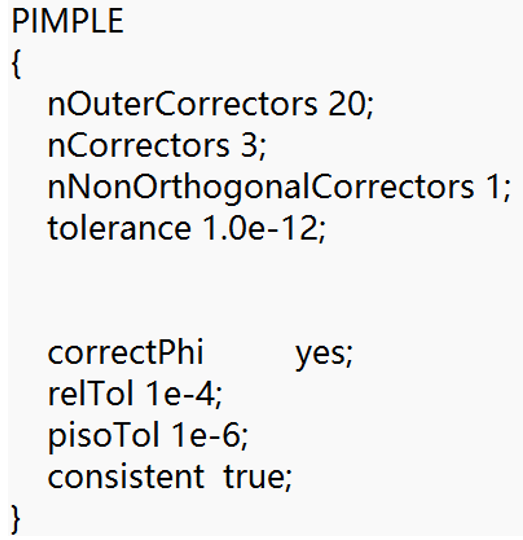Click the nOuterCorrectors keyword
This screenshot has height=540, width=523.
(x=182, y=104)
